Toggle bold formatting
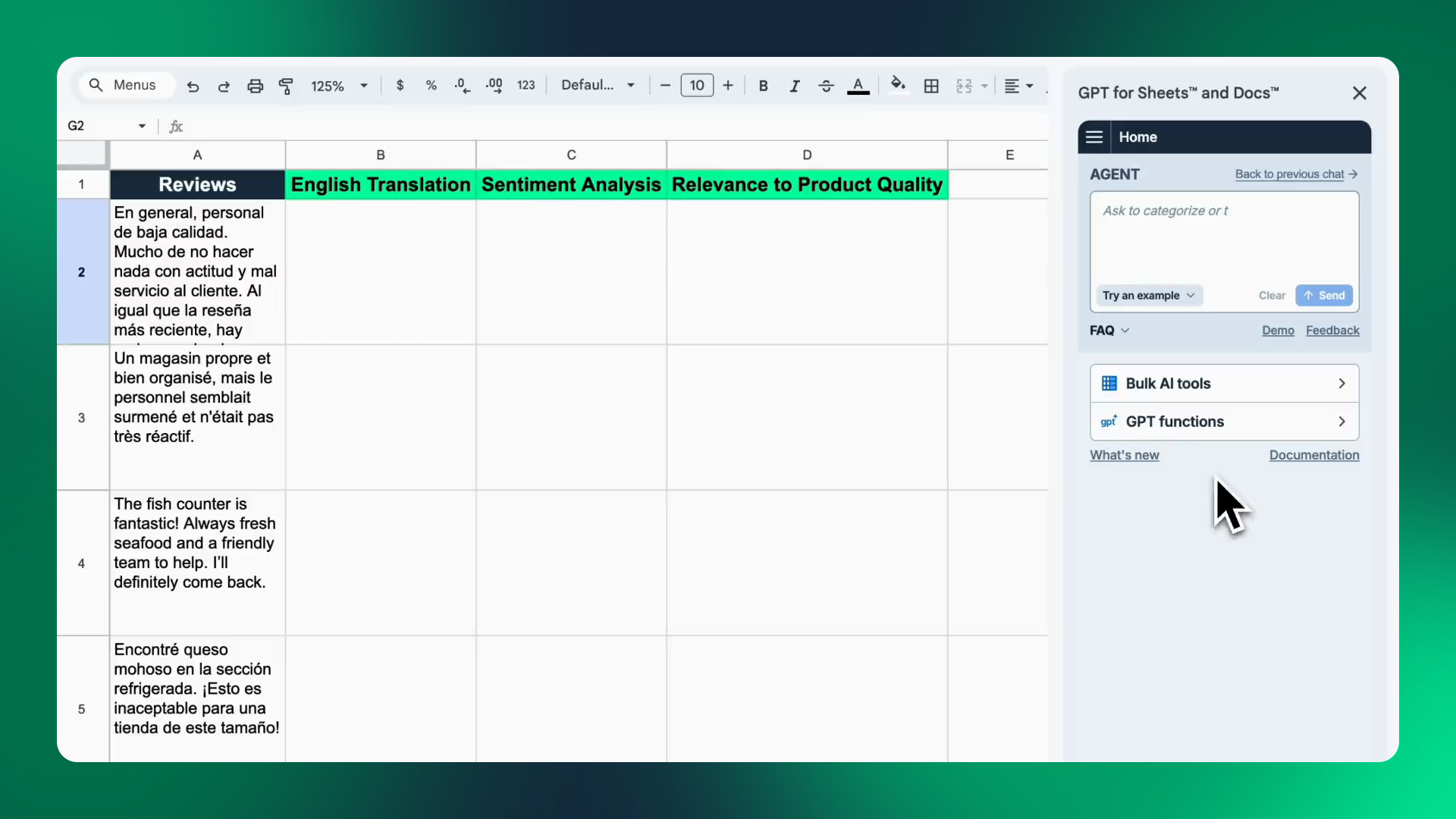 [x=763, y=86]
